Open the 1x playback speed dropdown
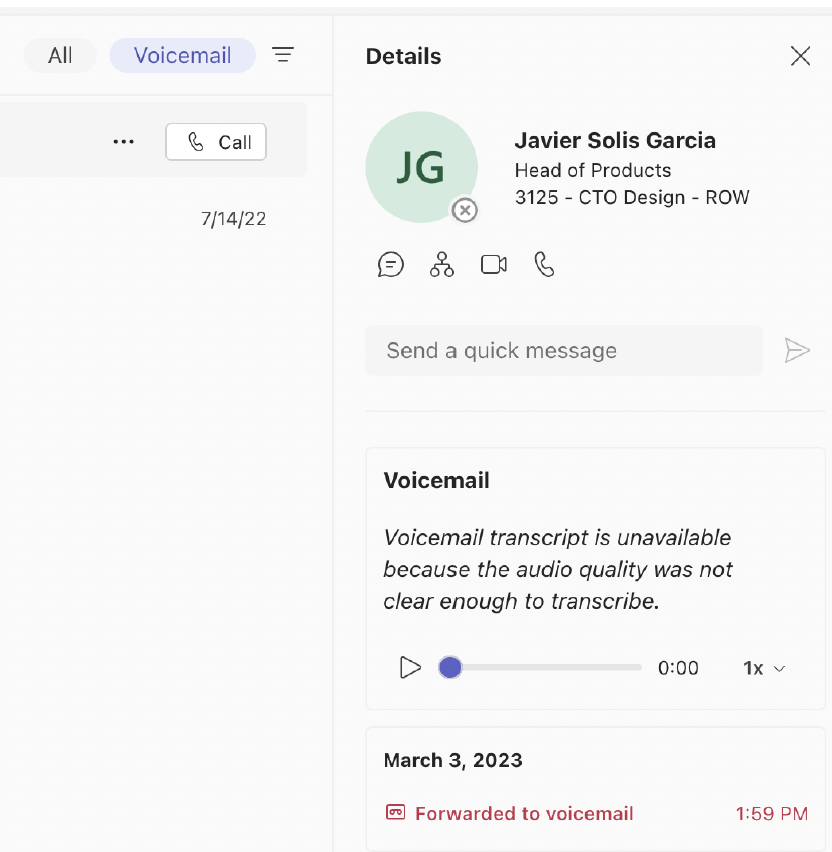This screenshot has width=832, height=852. [x=763, y=667]
